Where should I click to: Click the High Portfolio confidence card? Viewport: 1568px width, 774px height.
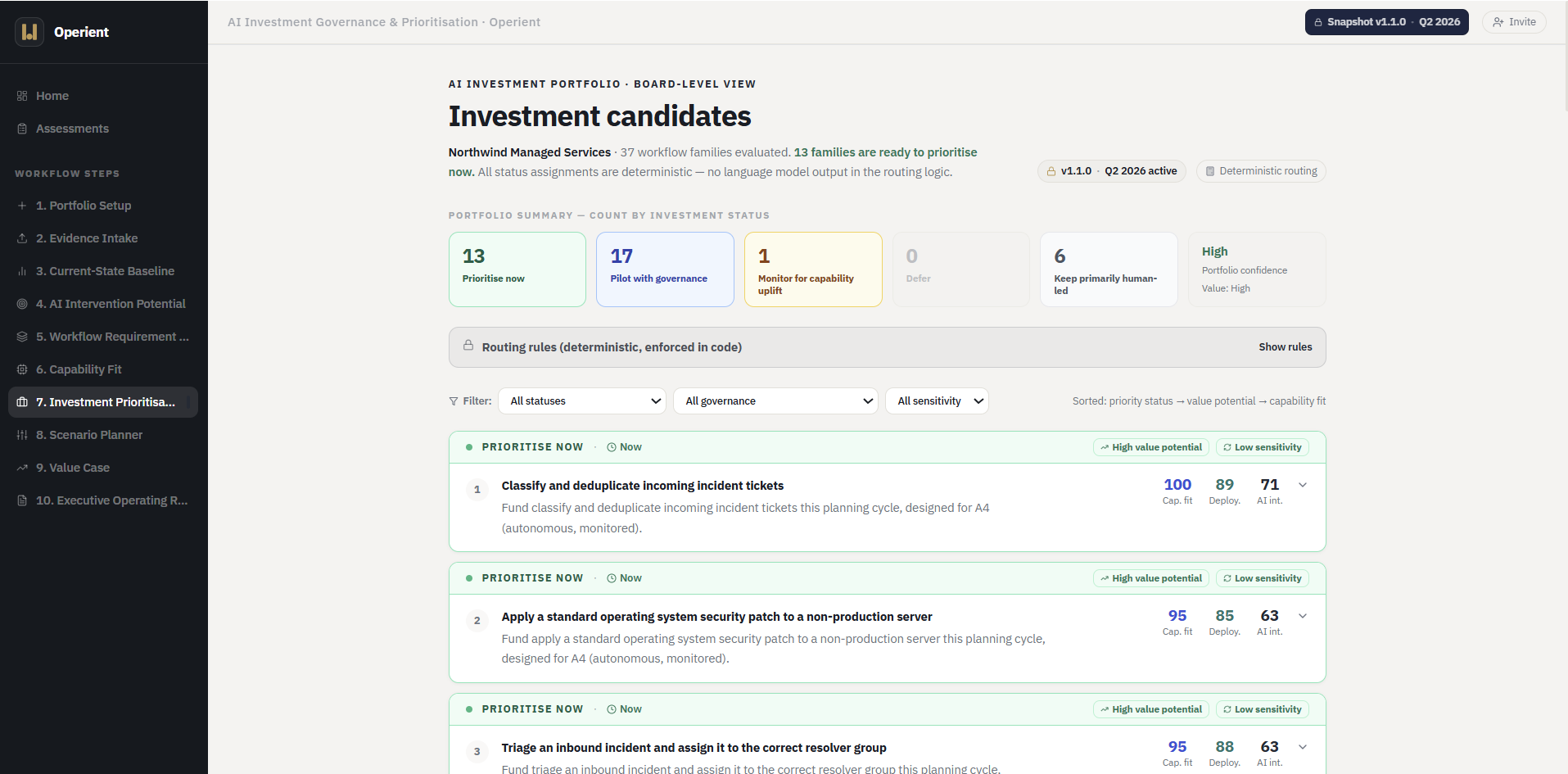(1257, 269)
